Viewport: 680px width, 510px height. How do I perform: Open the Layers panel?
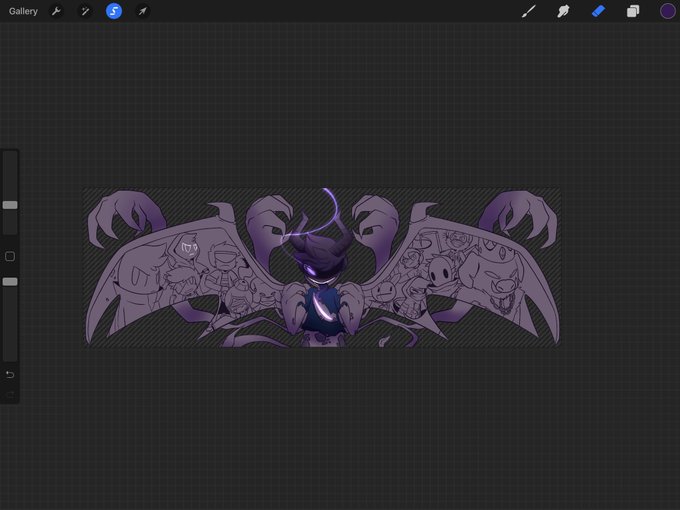[633, 11]
